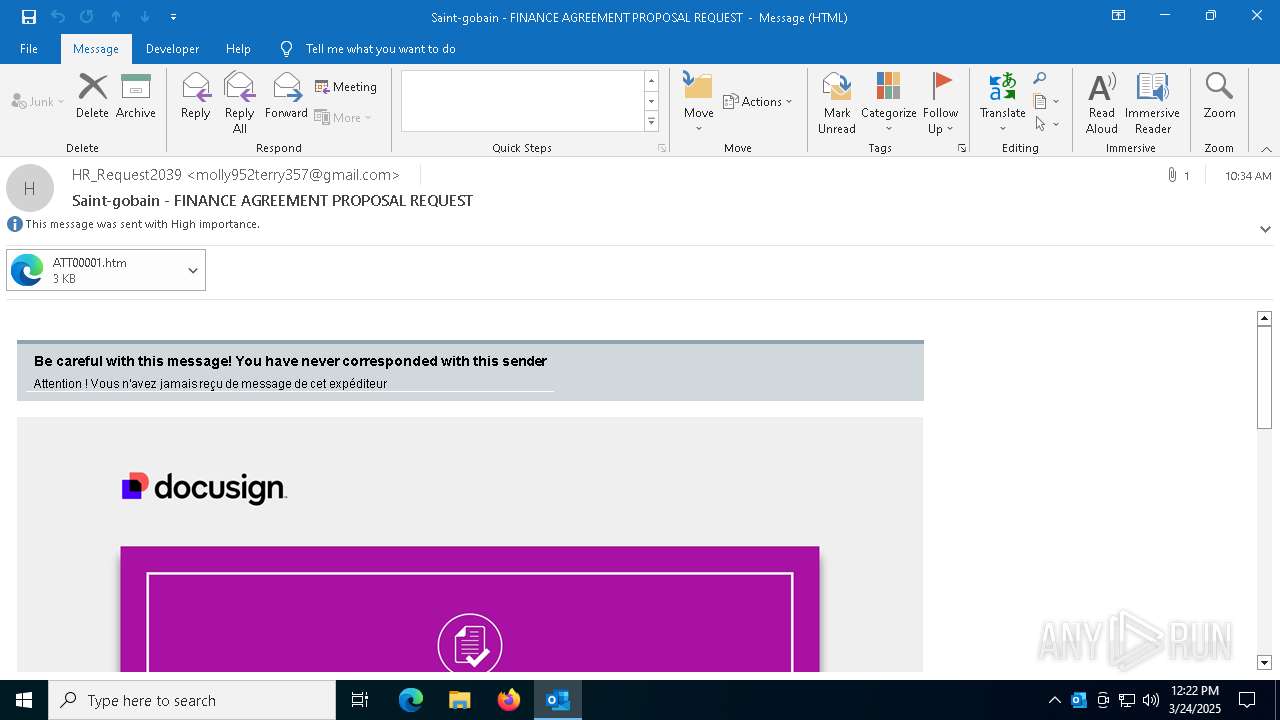Click the docusign logo
This screenshot has height=720, width=1280.
pyautogui.click(x=204, y=488)
